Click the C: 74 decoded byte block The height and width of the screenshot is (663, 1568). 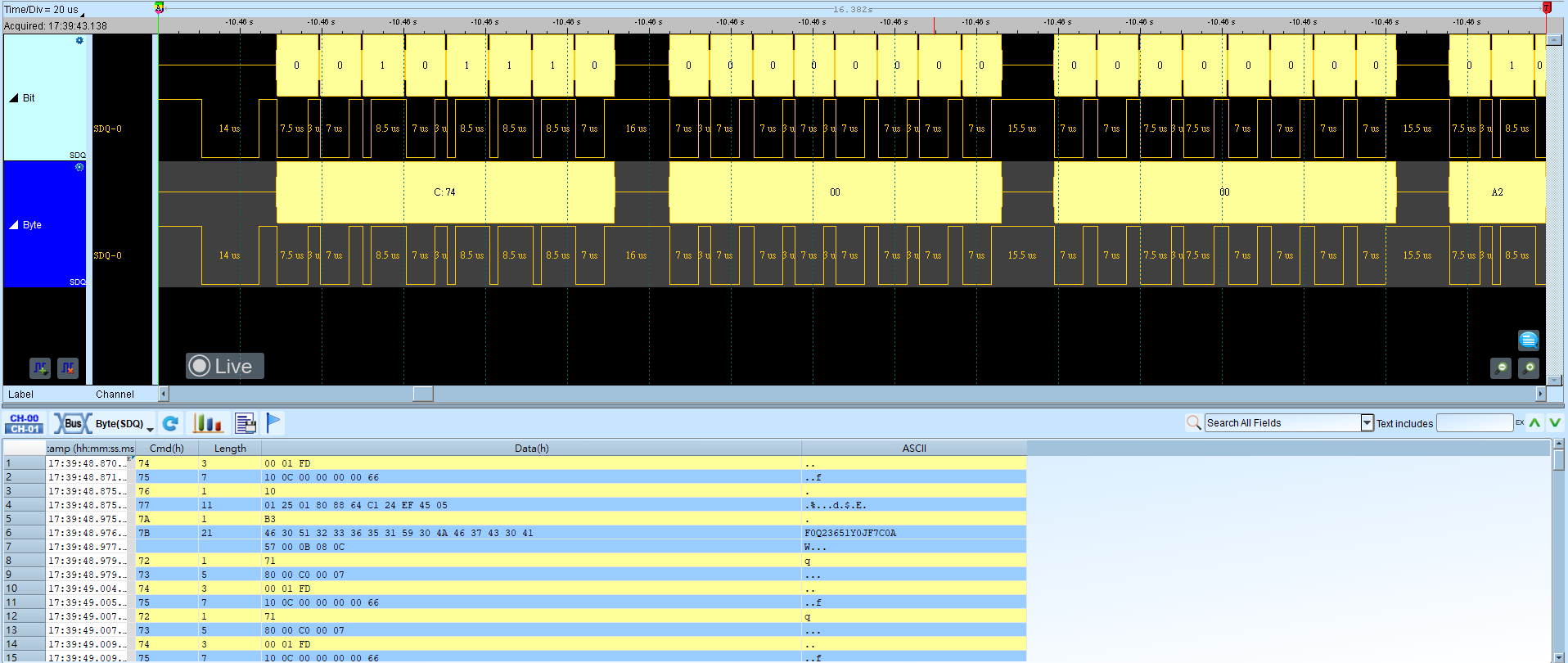click(445, 192)
